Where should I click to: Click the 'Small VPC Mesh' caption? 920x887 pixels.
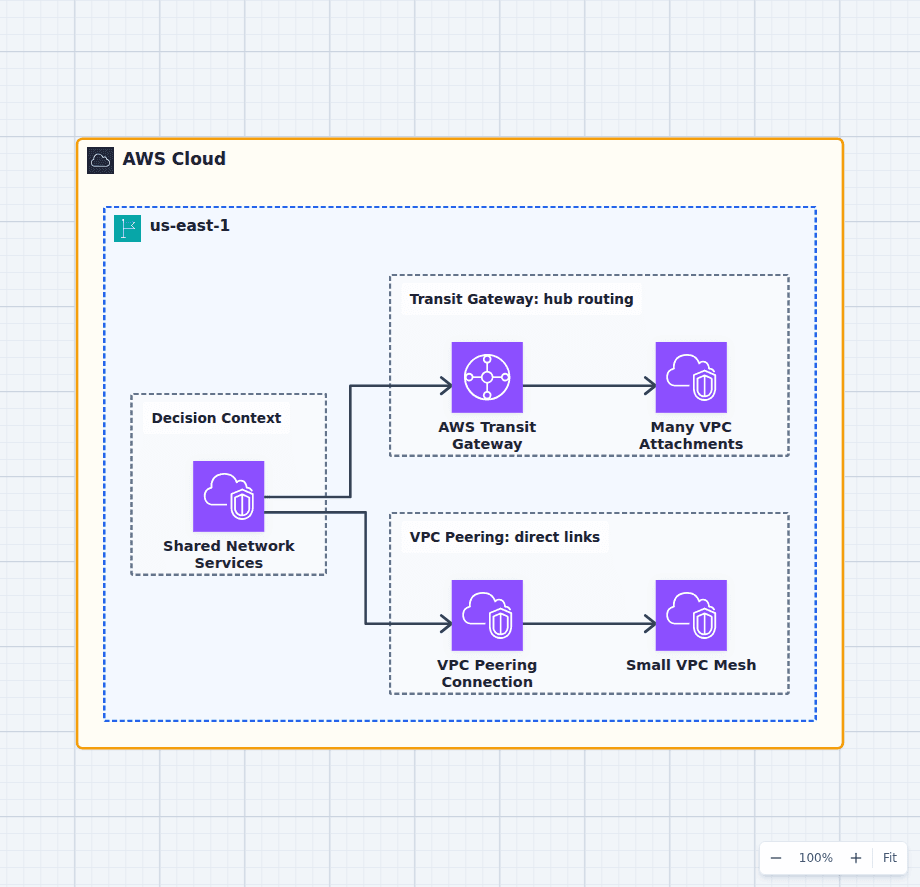(x=691, y=665)
